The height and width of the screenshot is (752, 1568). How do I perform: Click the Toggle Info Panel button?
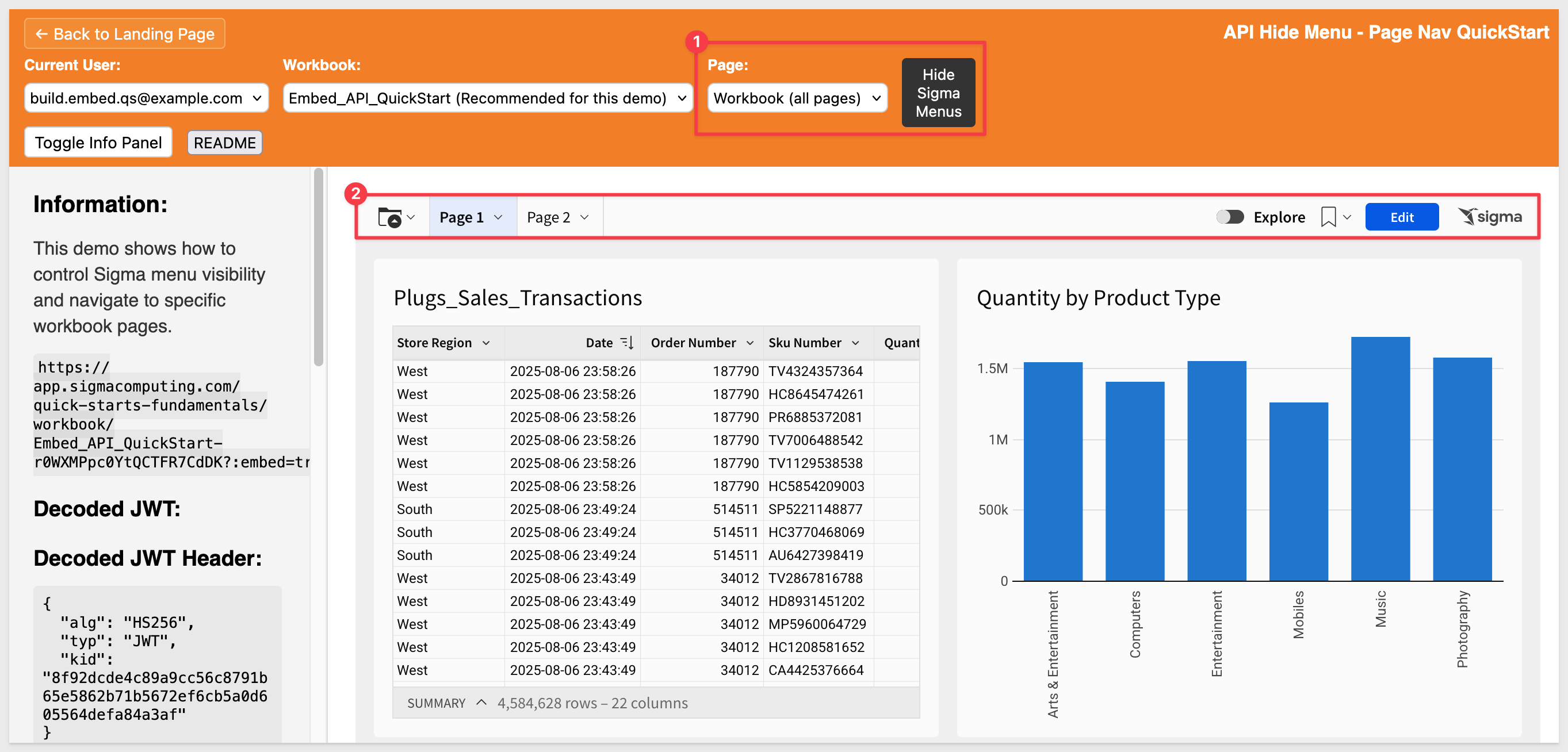click(x=98, y=143)
